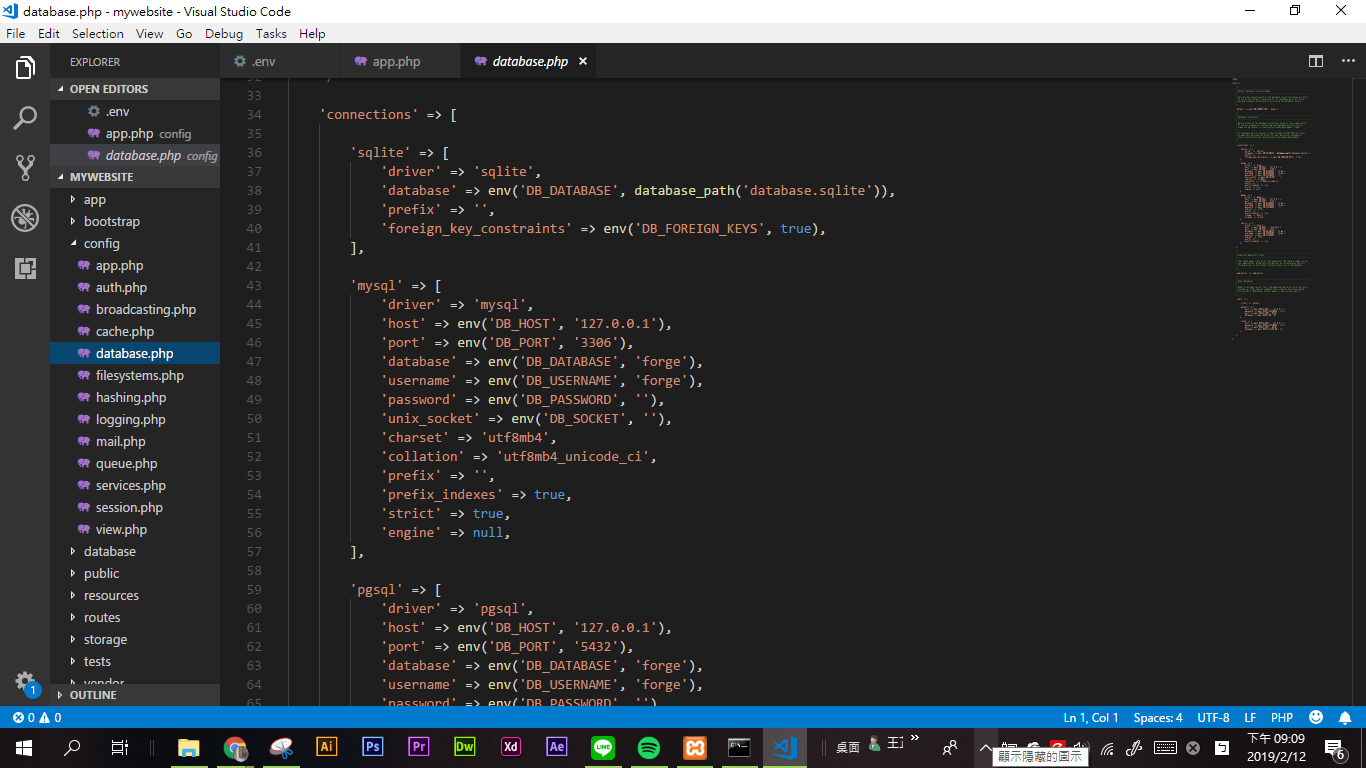
Task: Open the editor More Actions ellipsis
Action: coord(1348,61)
